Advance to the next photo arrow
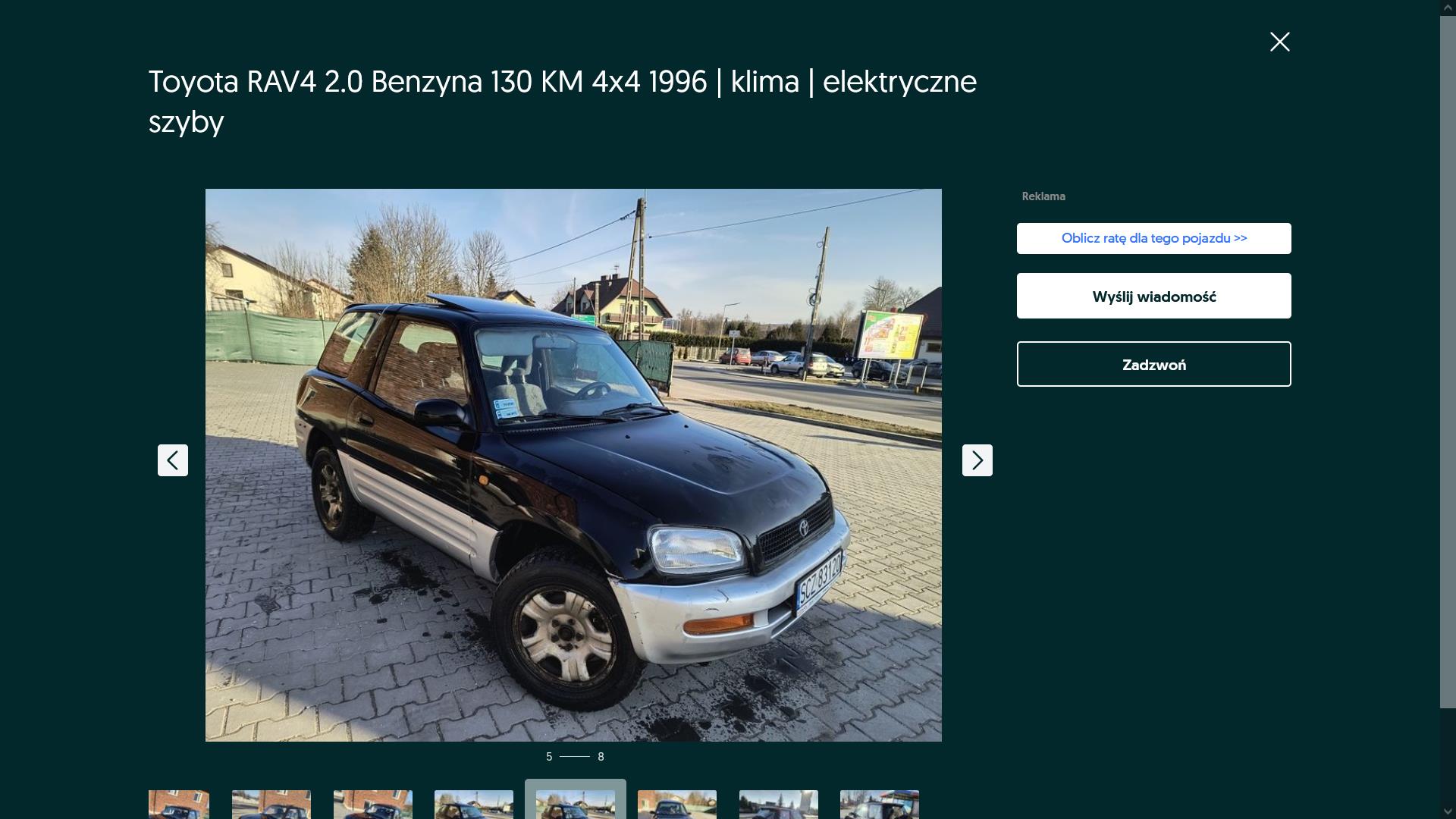1456x819 pixels. [977, 460]
